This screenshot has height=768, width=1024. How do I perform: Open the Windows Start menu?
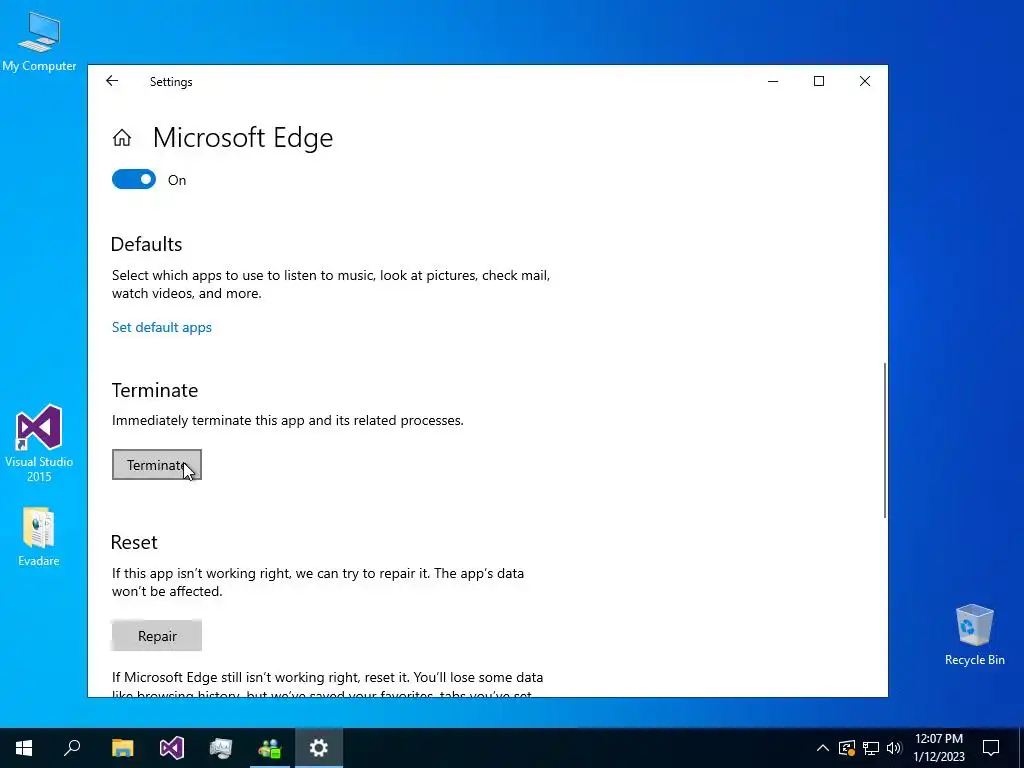click(x=24, y=748)
